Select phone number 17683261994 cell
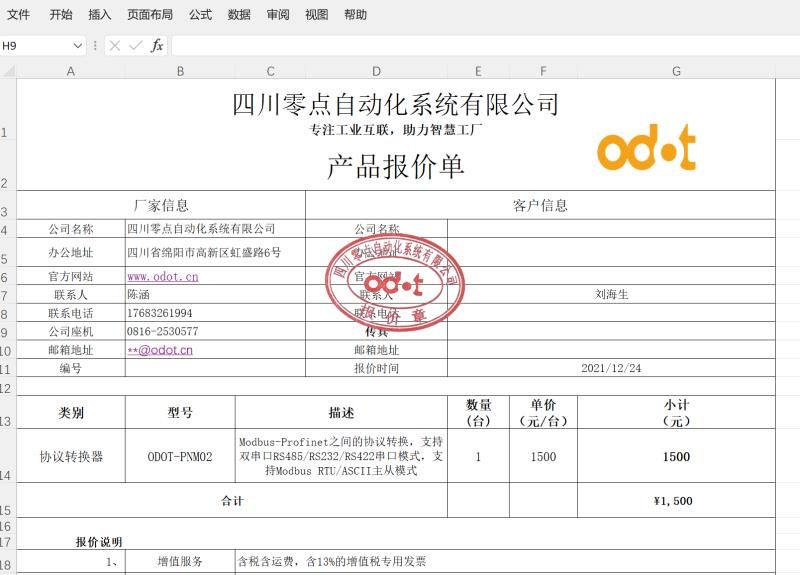 215,313
